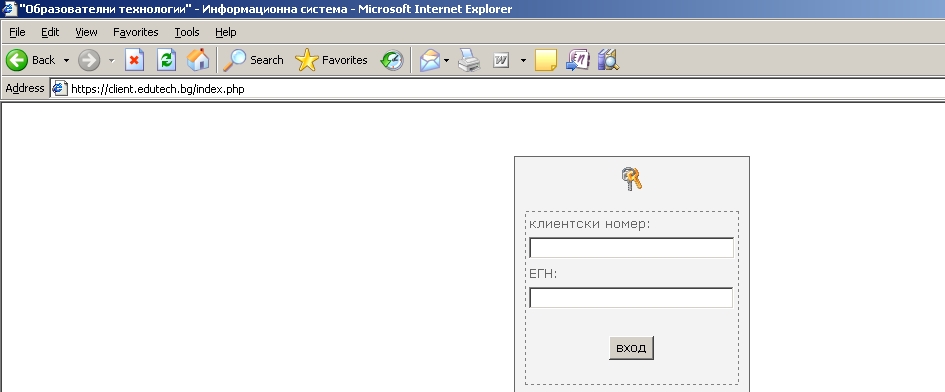
Task: Refresh the page with the green arrows icon
Action: [166, 60]
